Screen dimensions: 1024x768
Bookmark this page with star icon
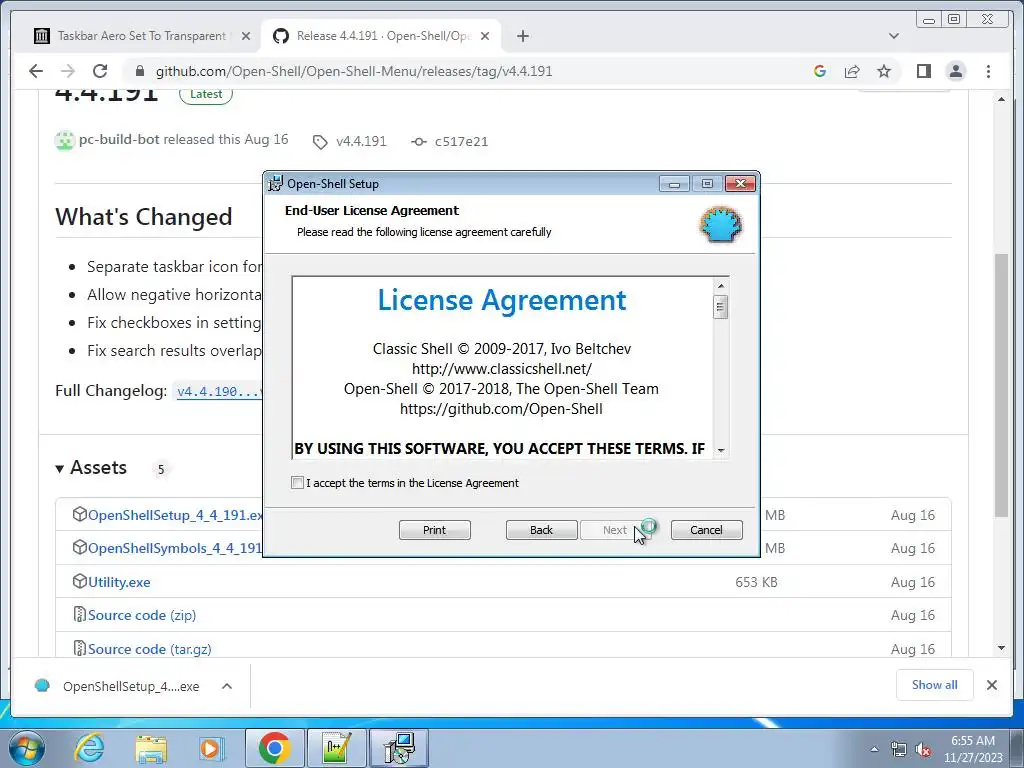coord(884,71)
